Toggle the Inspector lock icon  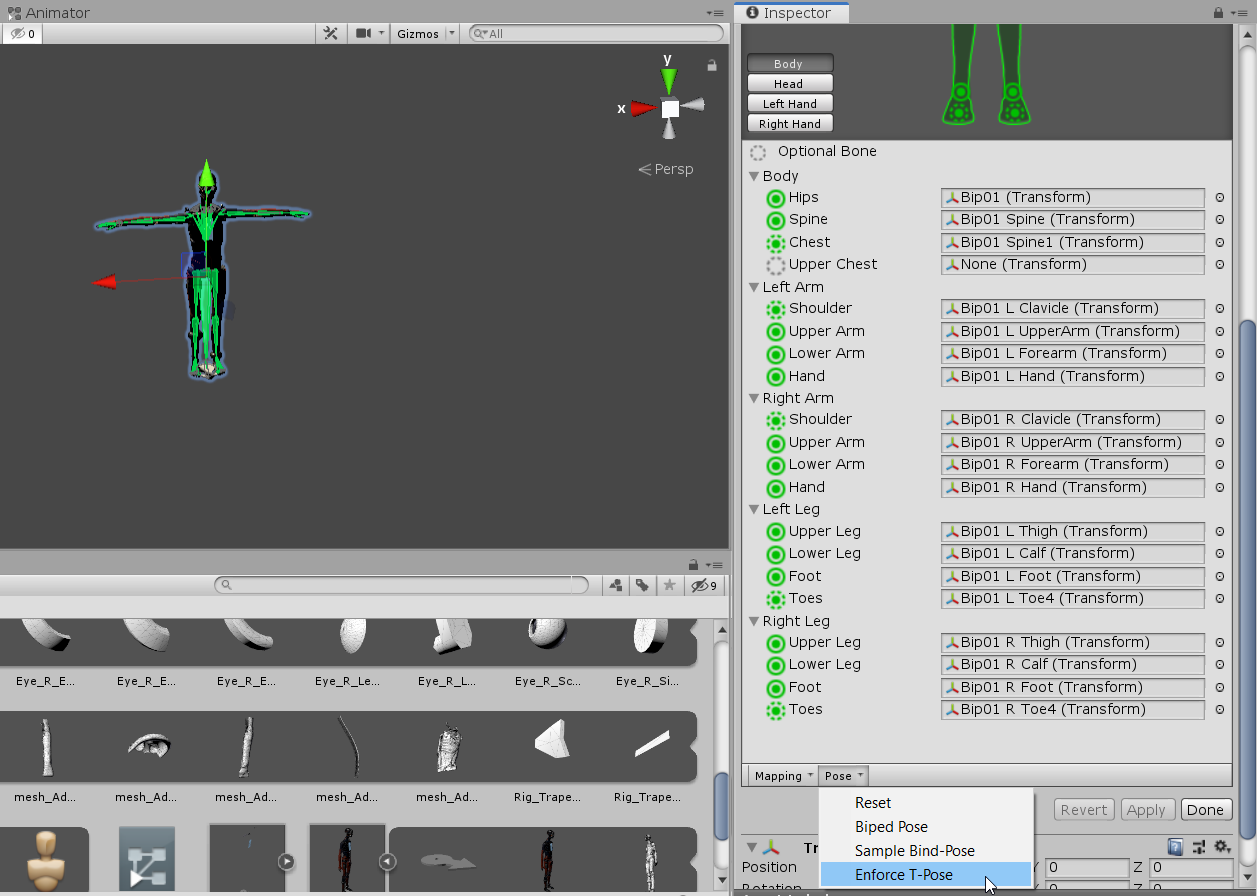pos(1218,13)
